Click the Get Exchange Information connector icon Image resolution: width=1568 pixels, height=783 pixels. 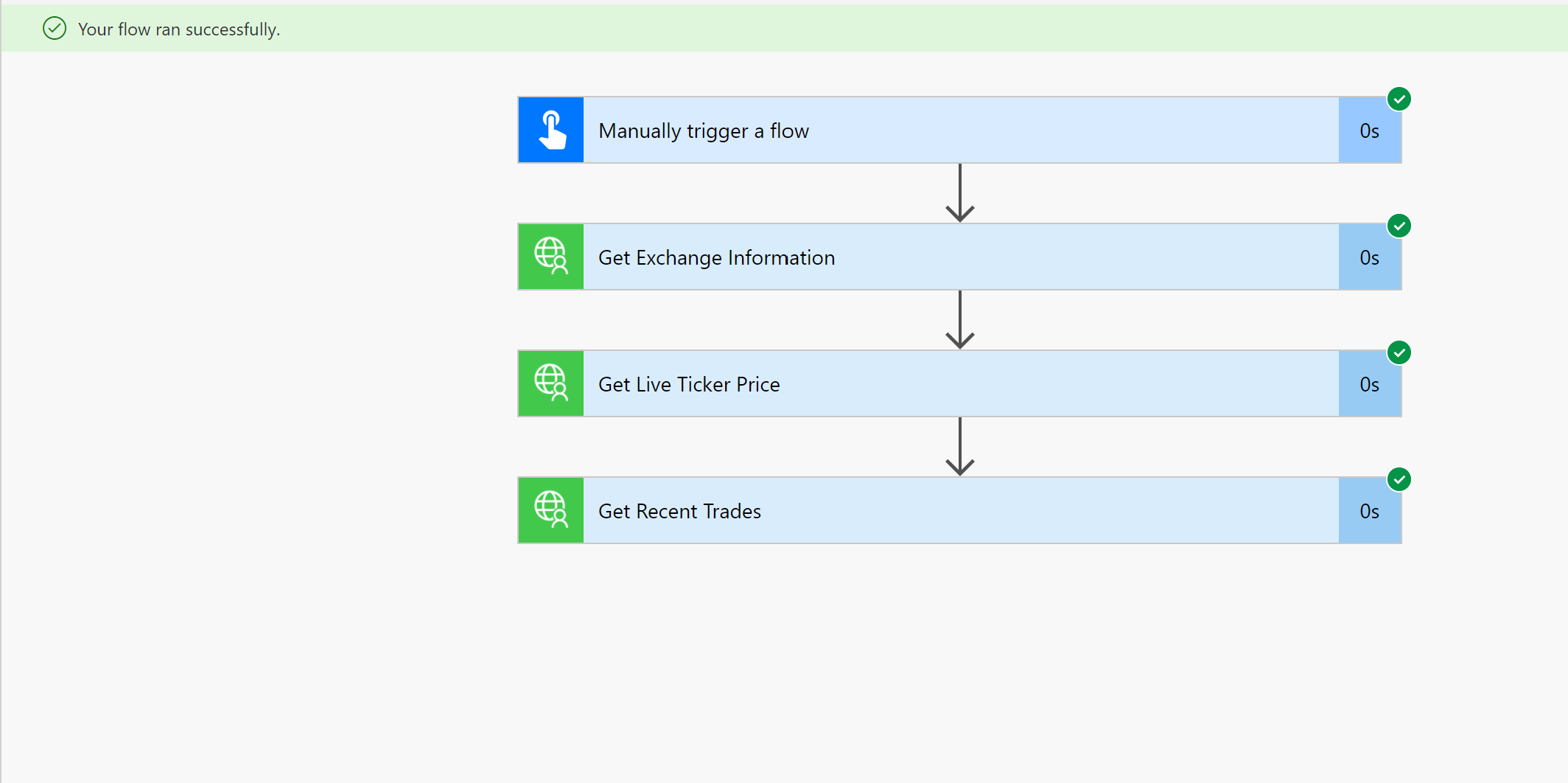[x=551, y=257]
